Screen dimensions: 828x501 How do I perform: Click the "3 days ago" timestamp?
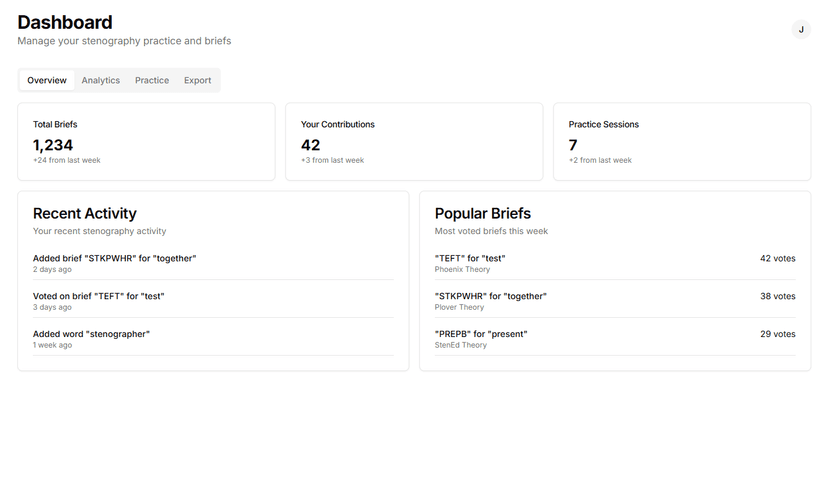click(x=52, y=307)
